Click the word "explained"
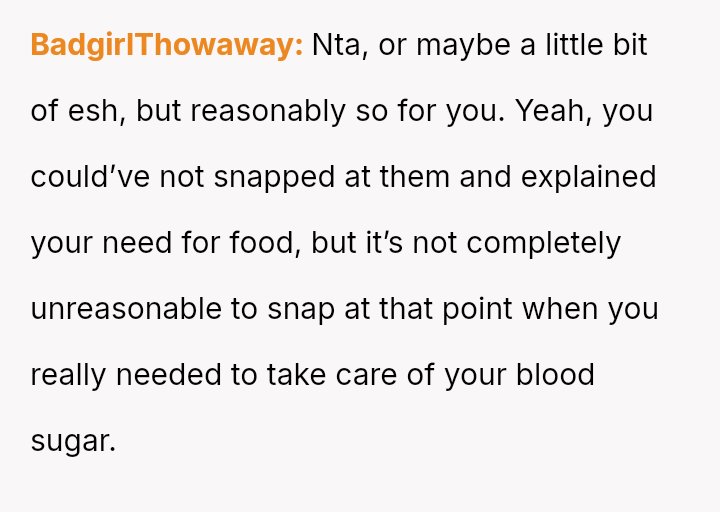Viewport: 720px width, 512px height. point(589,178)
